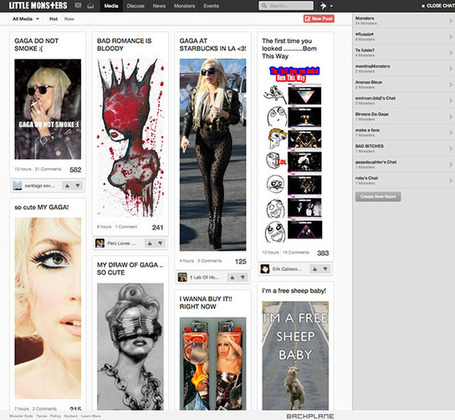Open the 'GAGA DO NOT SMOKE' image
The width and height of the screenshot is (455, 420).
tap(48, 109)
